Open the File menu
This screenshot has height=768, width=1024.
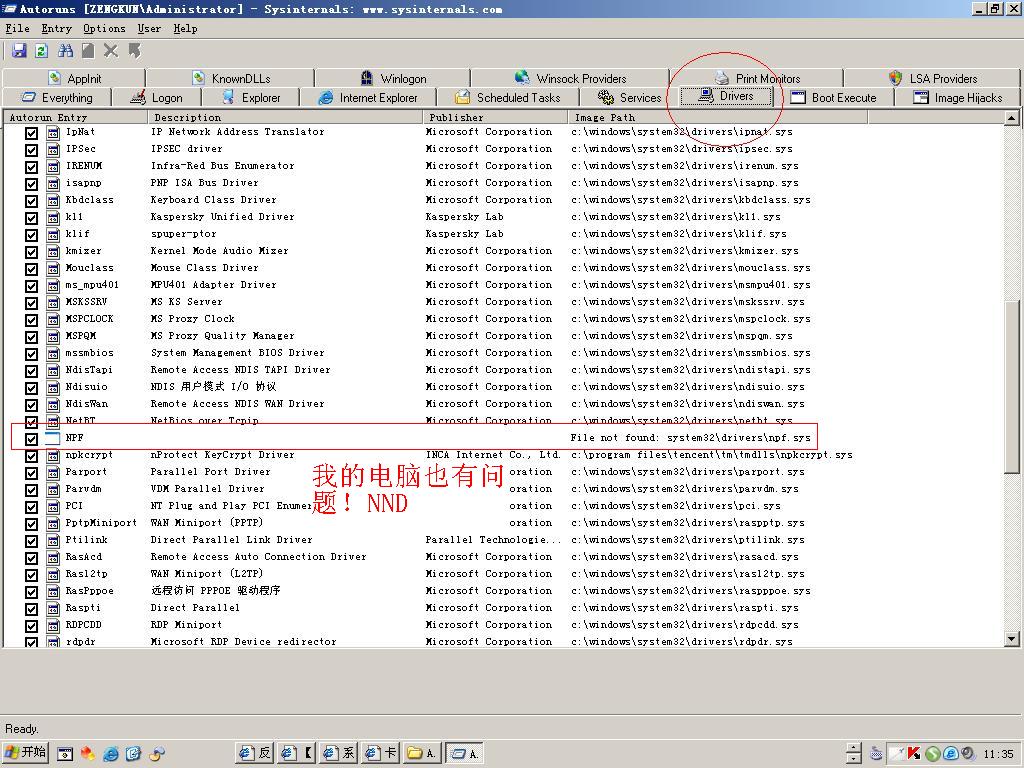coord(18,29)
